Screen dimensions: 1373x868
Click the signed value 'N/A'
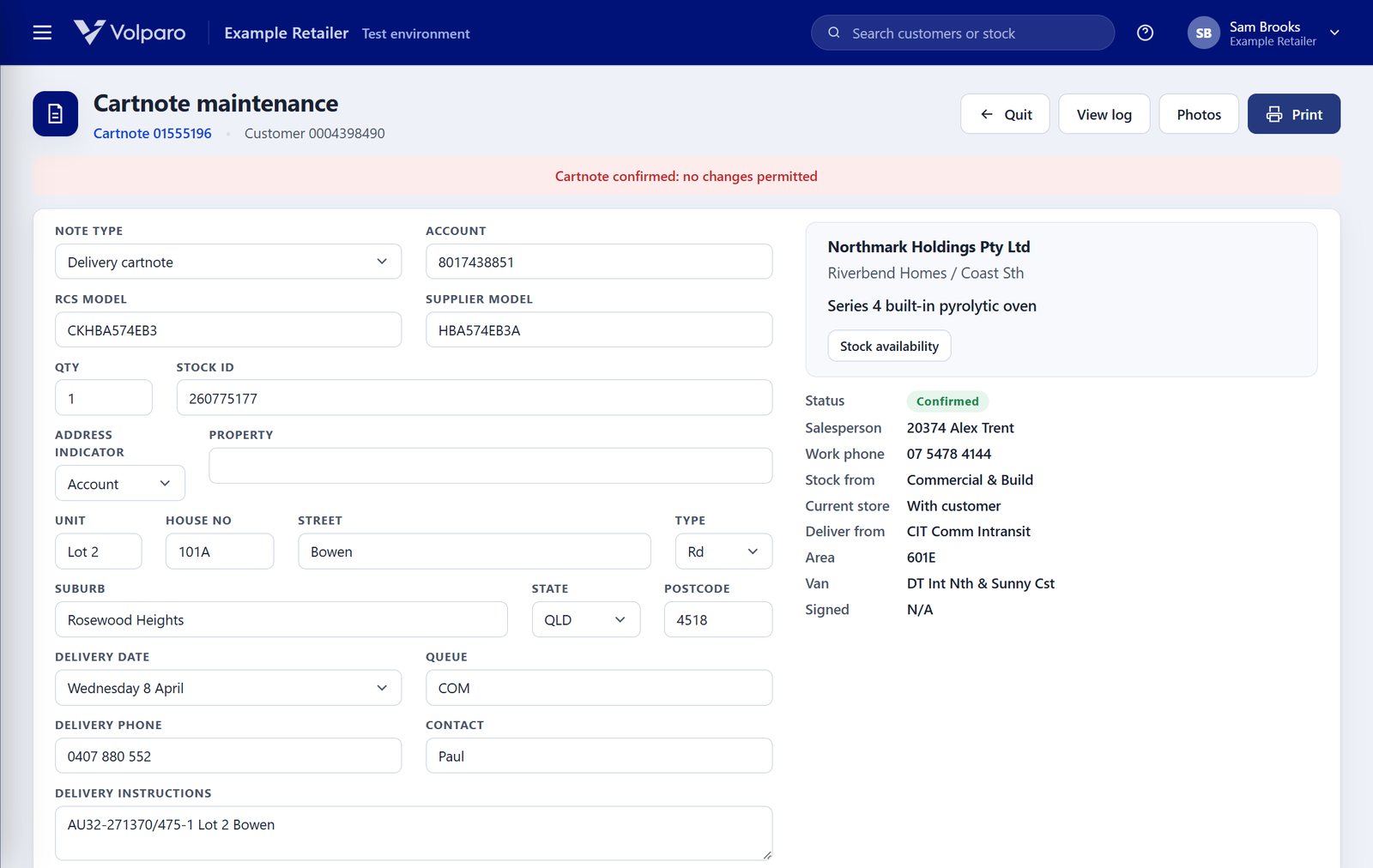920,610
